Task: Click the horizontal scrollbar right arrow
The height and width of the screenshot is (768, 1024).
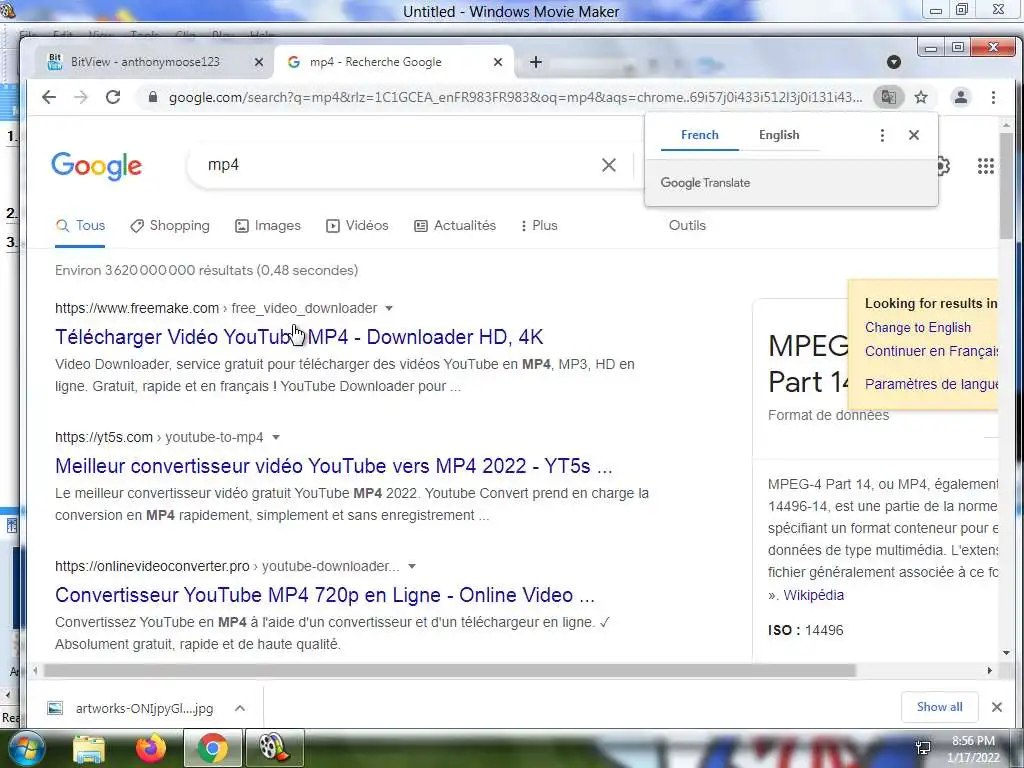Action: [x=989, y=671]
